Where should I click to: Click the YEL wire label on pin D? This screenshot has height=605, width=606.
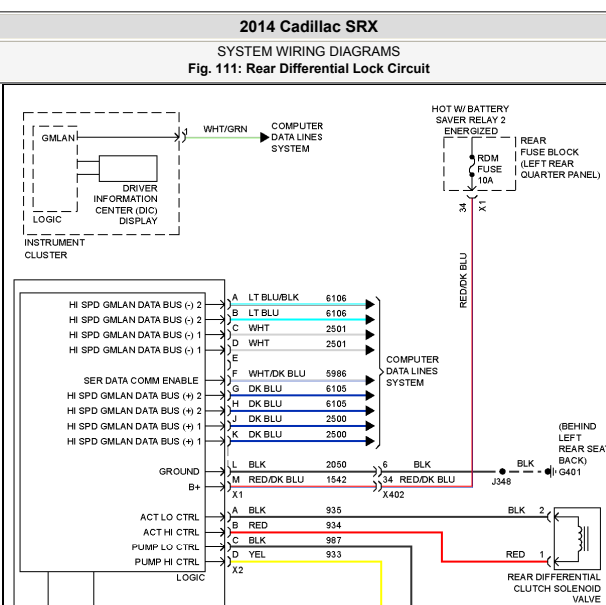tap(257, 554)
